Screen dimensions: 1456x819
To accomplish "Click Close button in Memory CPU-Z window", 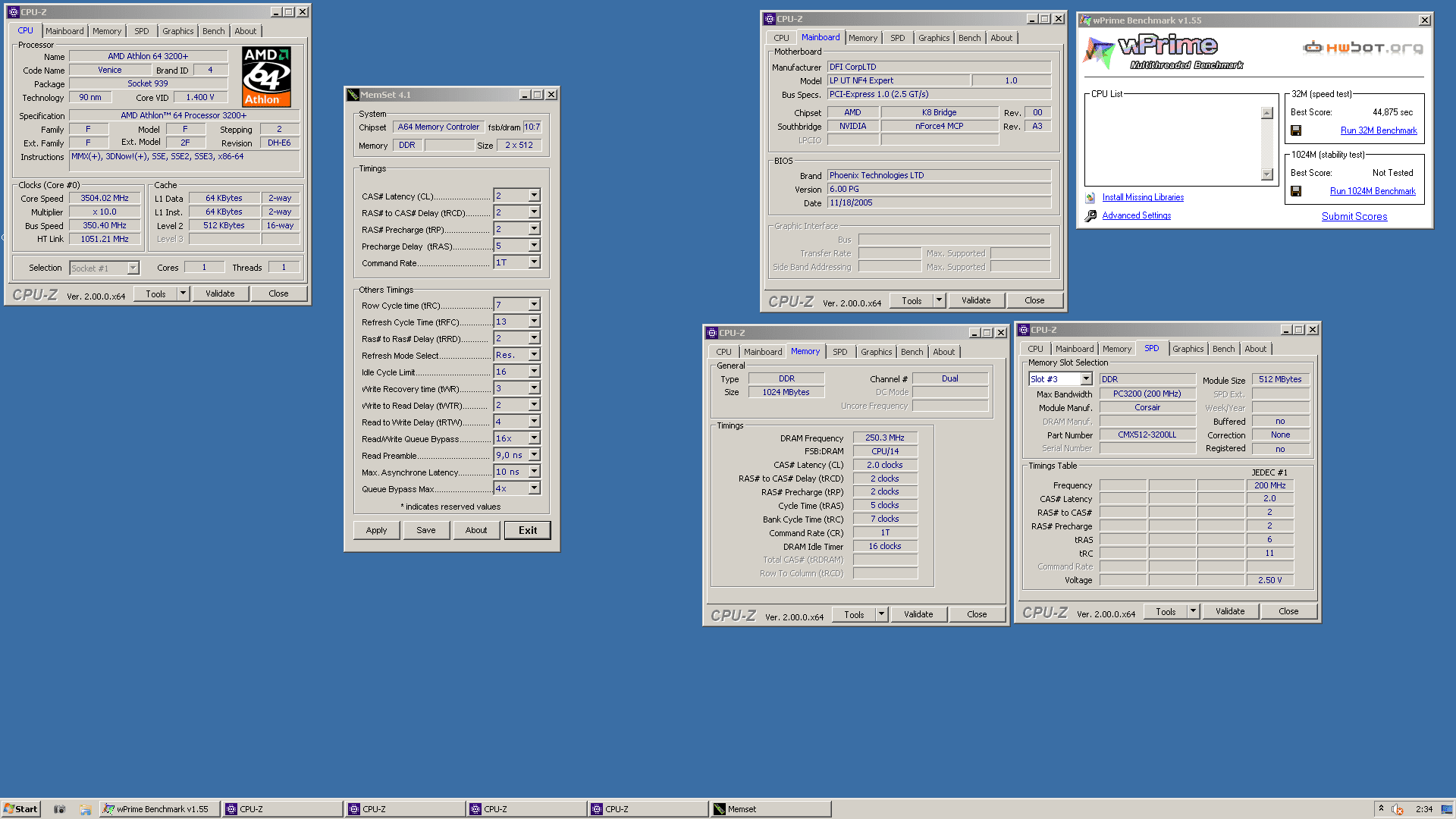I will 977,614.
